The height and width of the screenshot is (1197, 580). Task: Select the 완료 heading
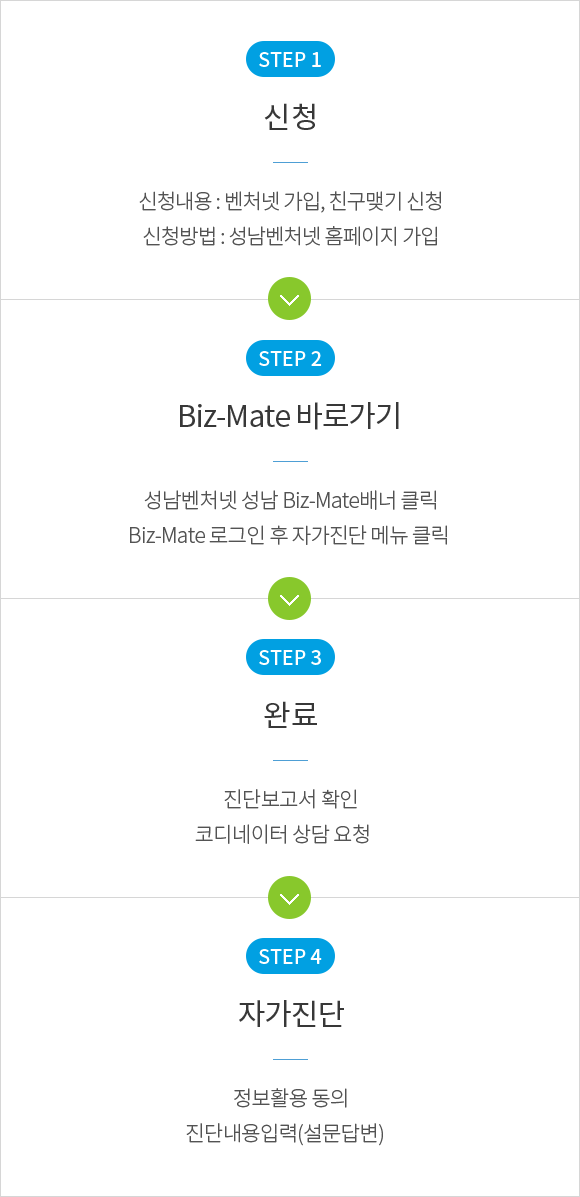(x=290, y=715)
